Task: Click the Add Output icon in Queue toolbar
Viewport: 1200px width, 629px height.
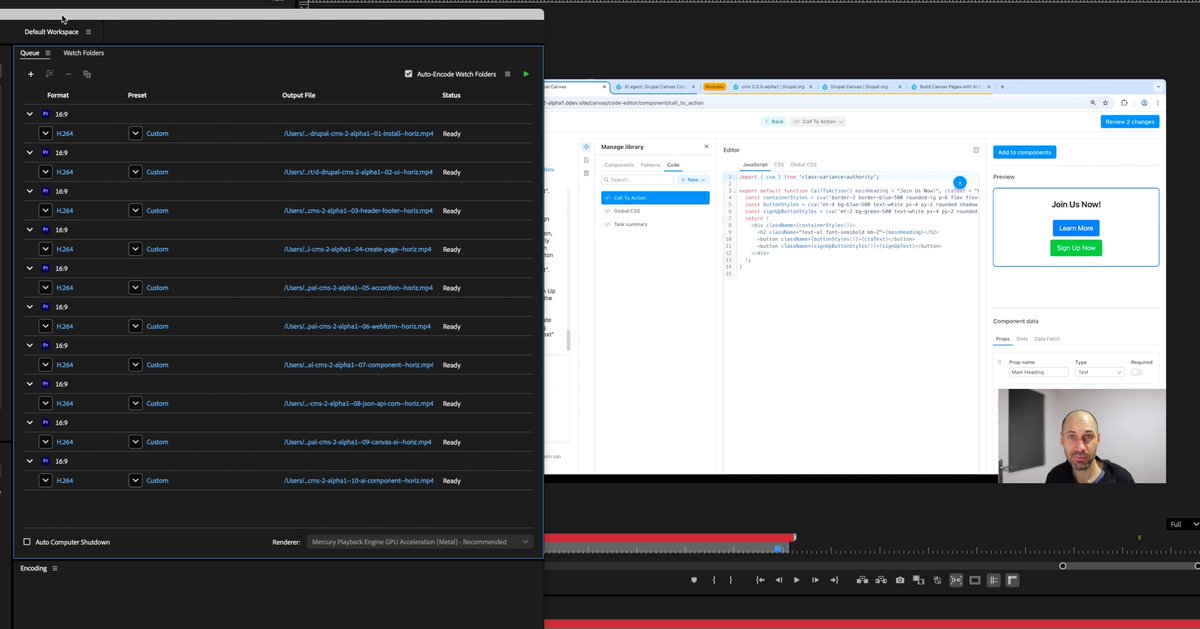Action: 49,74
